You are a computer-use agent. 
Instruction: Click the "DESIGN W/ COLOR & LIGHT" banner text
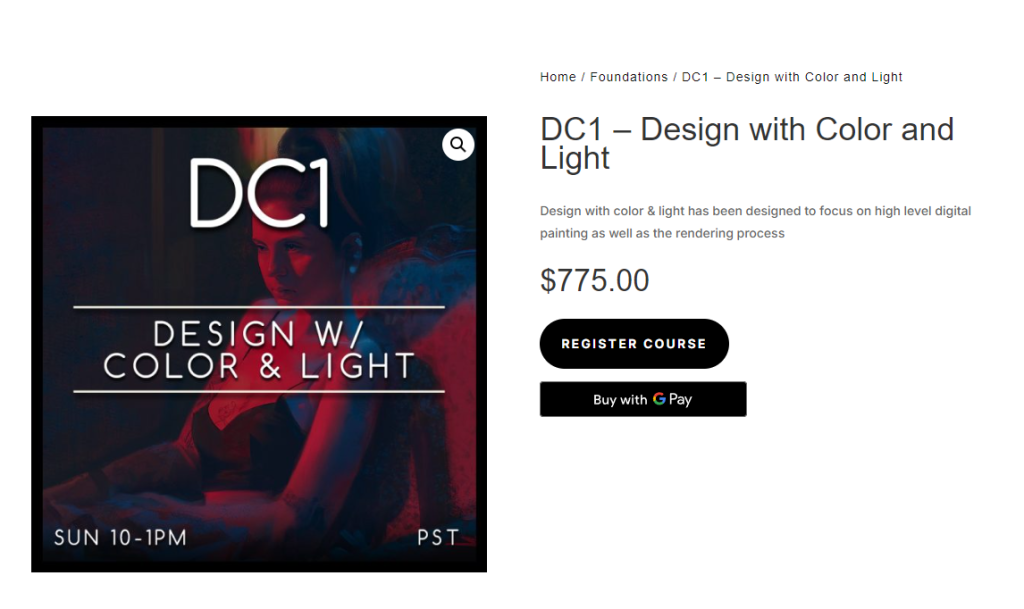(256, 349)
